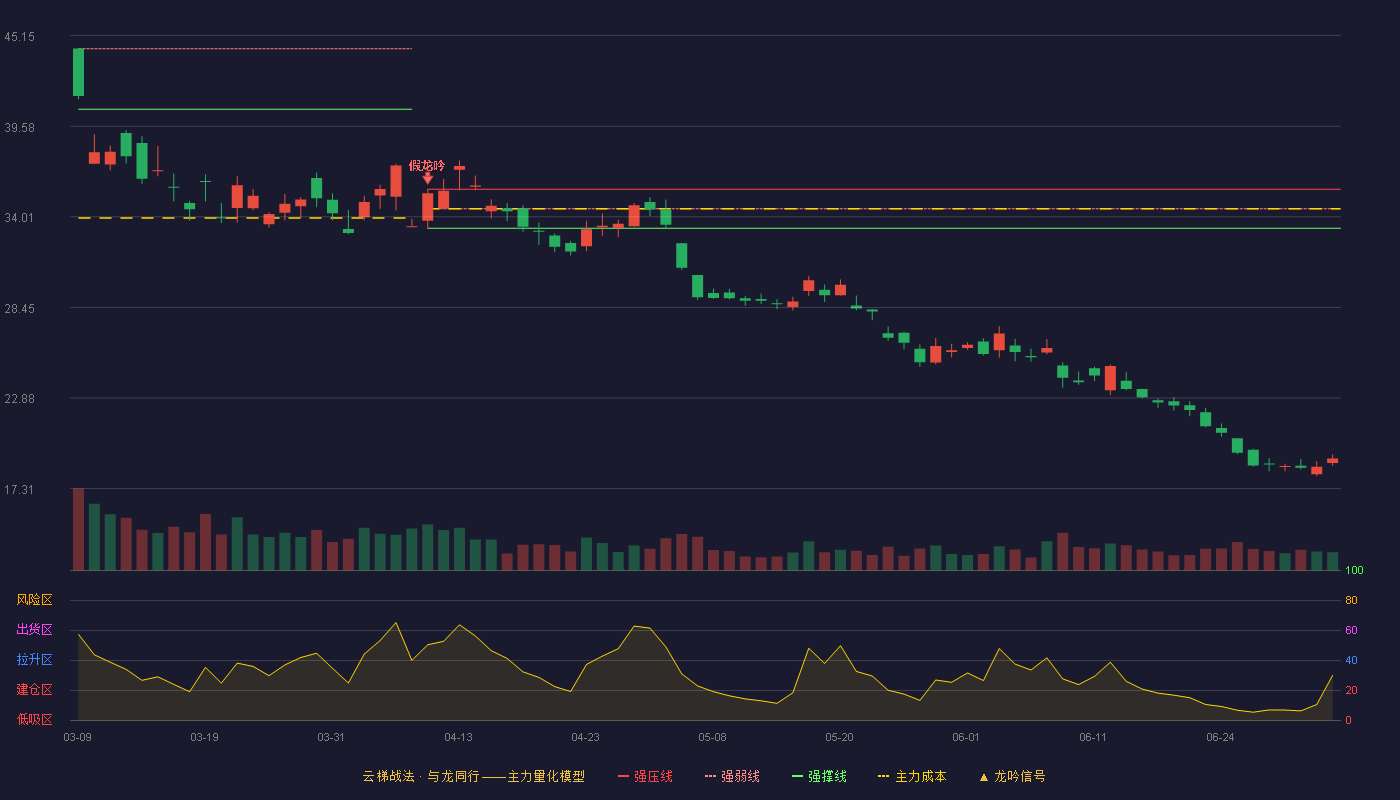1400x800 pixels.
Task: Click the 17.31 price axis label
Action: click(x=19, y=490)
